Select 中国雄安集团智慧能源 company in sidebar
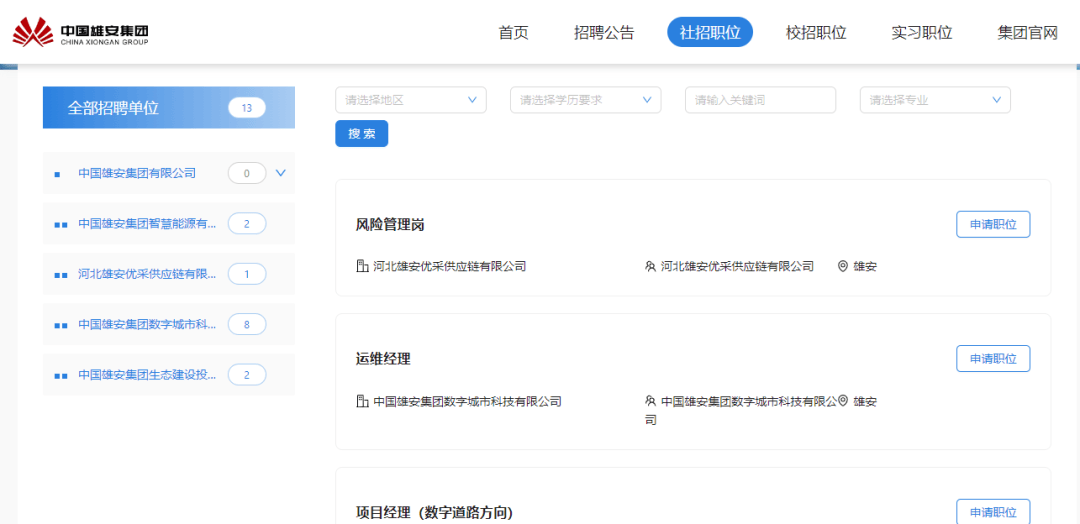Screen dimensions: 1080x524 [x=147, y=224]
